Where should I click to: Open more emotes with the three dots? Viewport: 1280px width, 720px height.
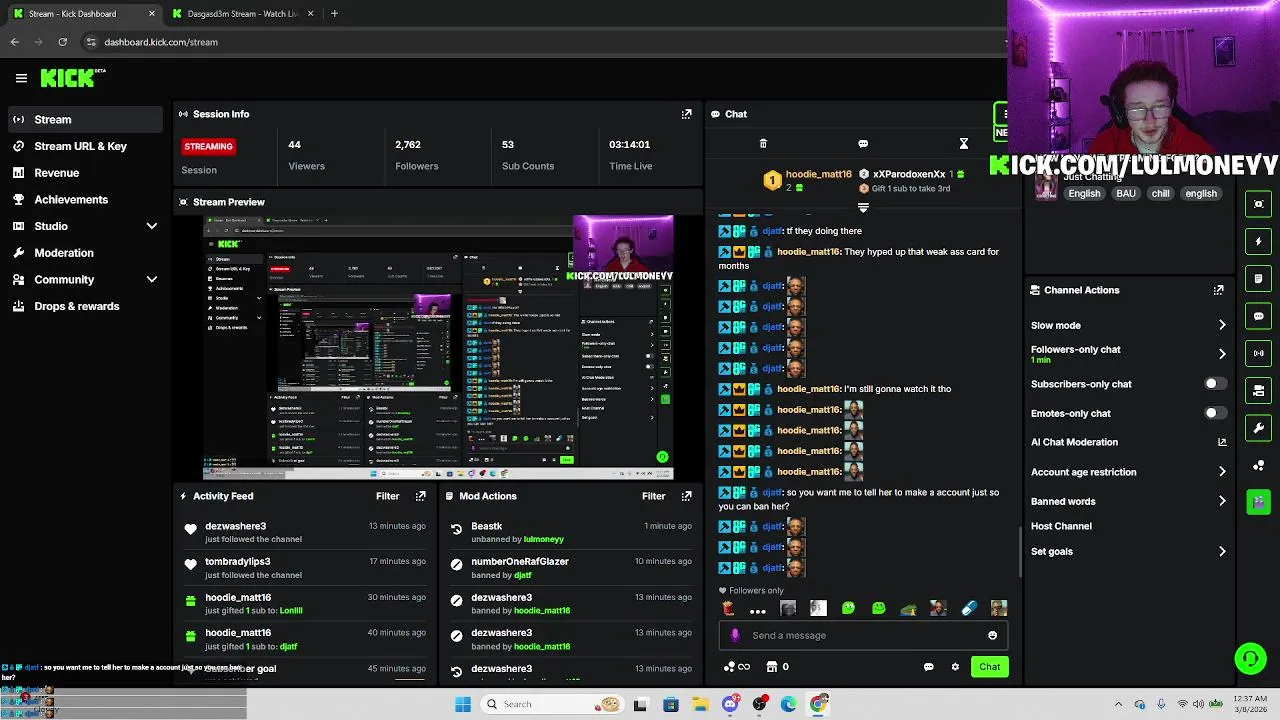tap(758, 609)
